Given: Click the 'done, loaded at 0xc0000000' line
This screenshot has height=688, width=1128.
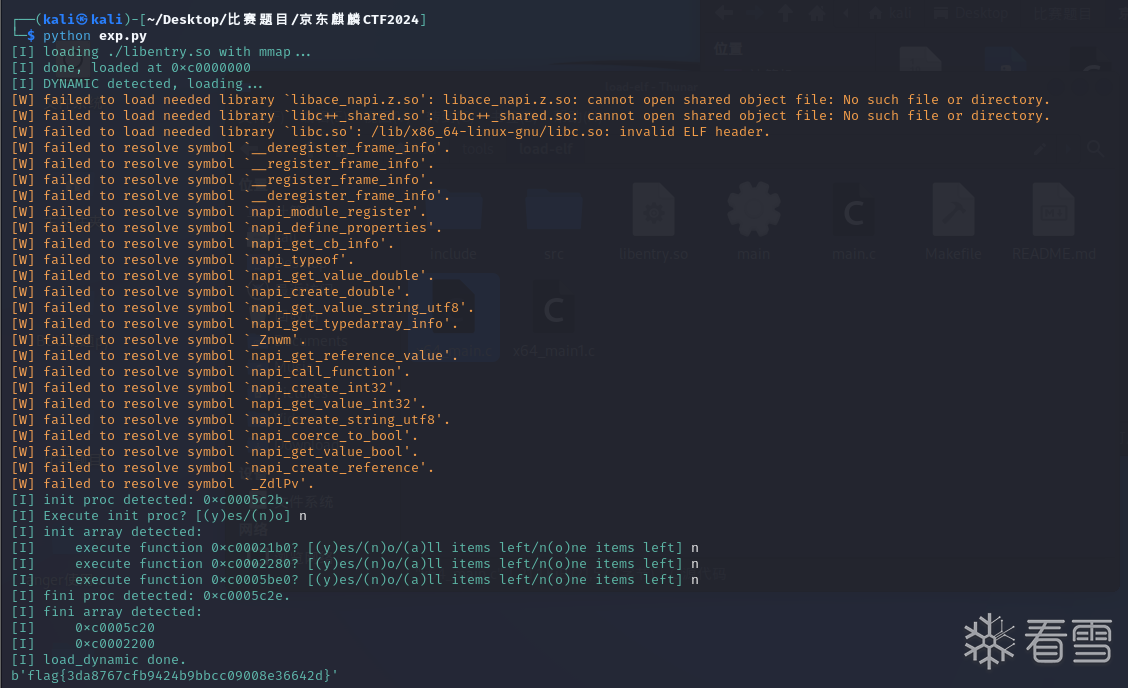Looking at the screenshot, I should [131, 68].
